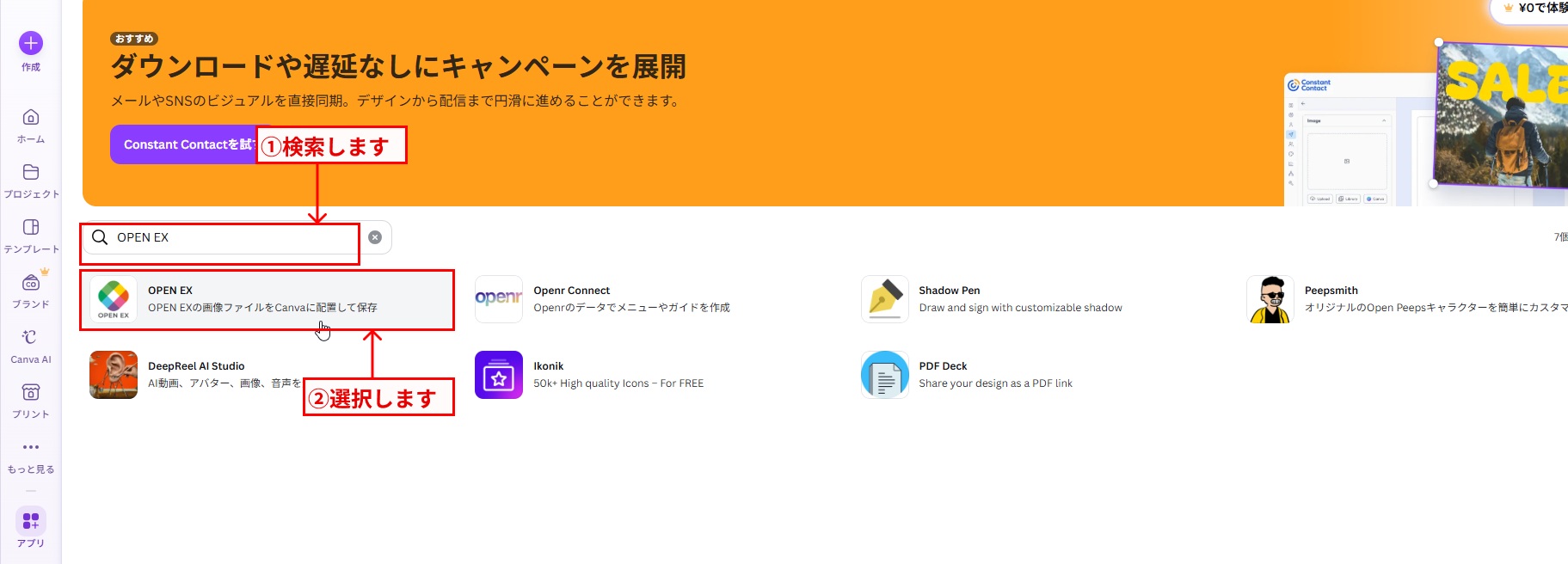
Task: Click 'Share your design as a PDF link' text
Action: pyautogui.click(x=995, y=383)
